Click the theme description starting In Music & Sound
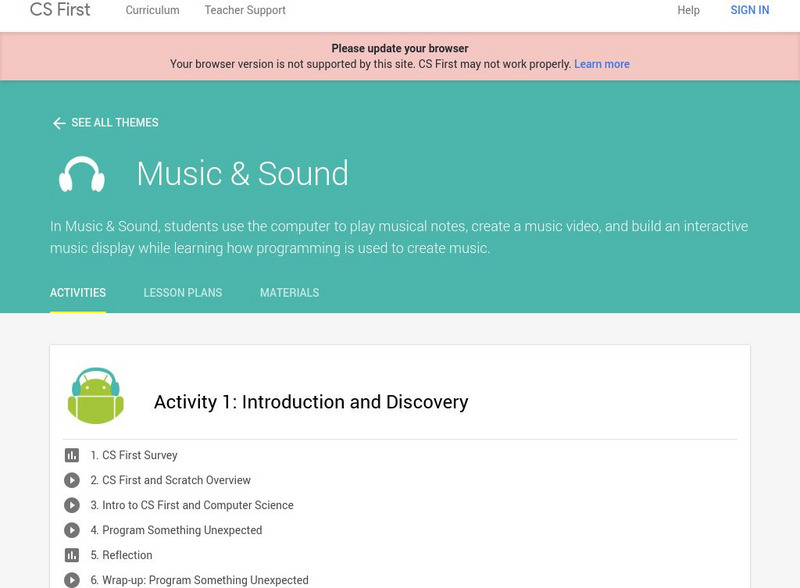Image resolution: width=800 pixels, height=588 pixels. pyautogui.click(x=399, y=237)
